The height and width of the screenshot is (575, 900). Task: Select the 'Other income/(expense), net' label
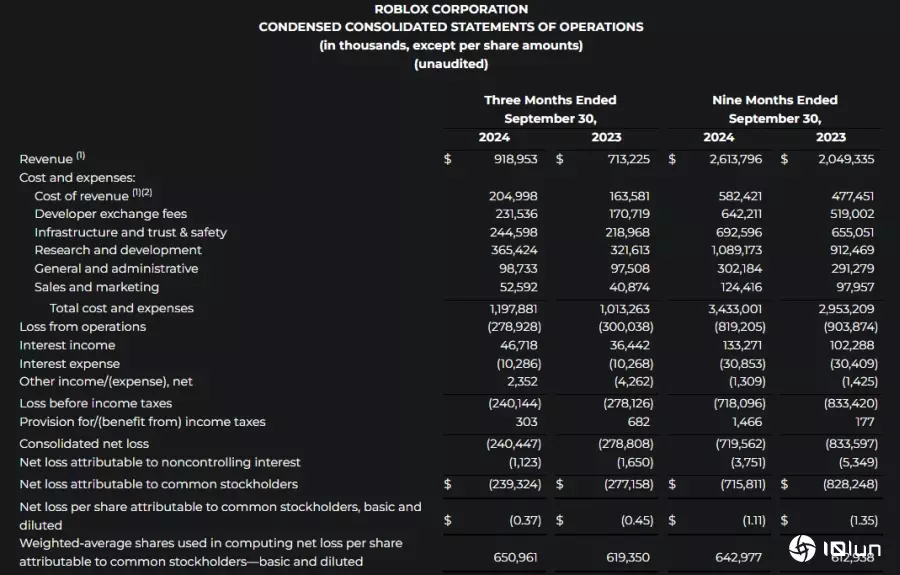106,382
